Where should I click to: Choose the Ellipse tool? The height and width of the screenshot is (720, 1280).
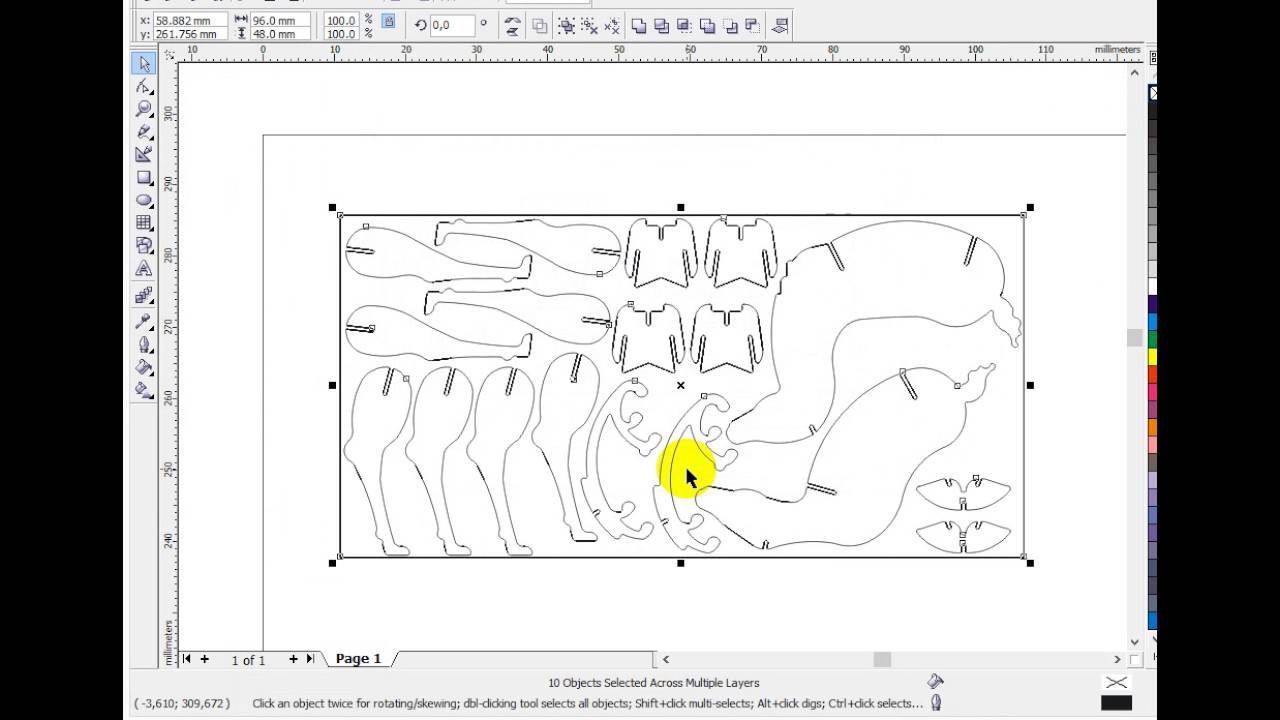tap(144, 200)
